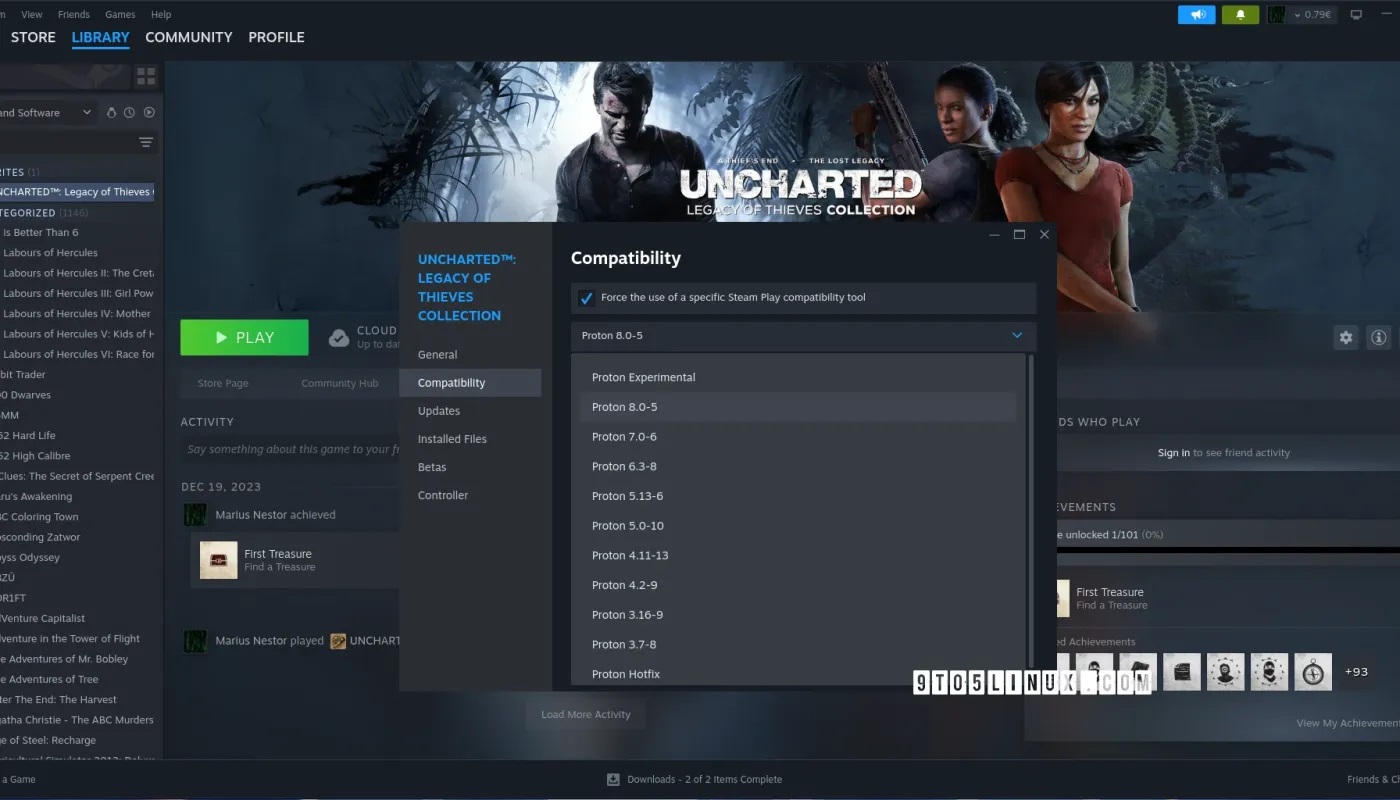This screenshot has height=800, width=1400.
Task: Open the Help menu
Action: pyautogui.click(x=161, y=15)
